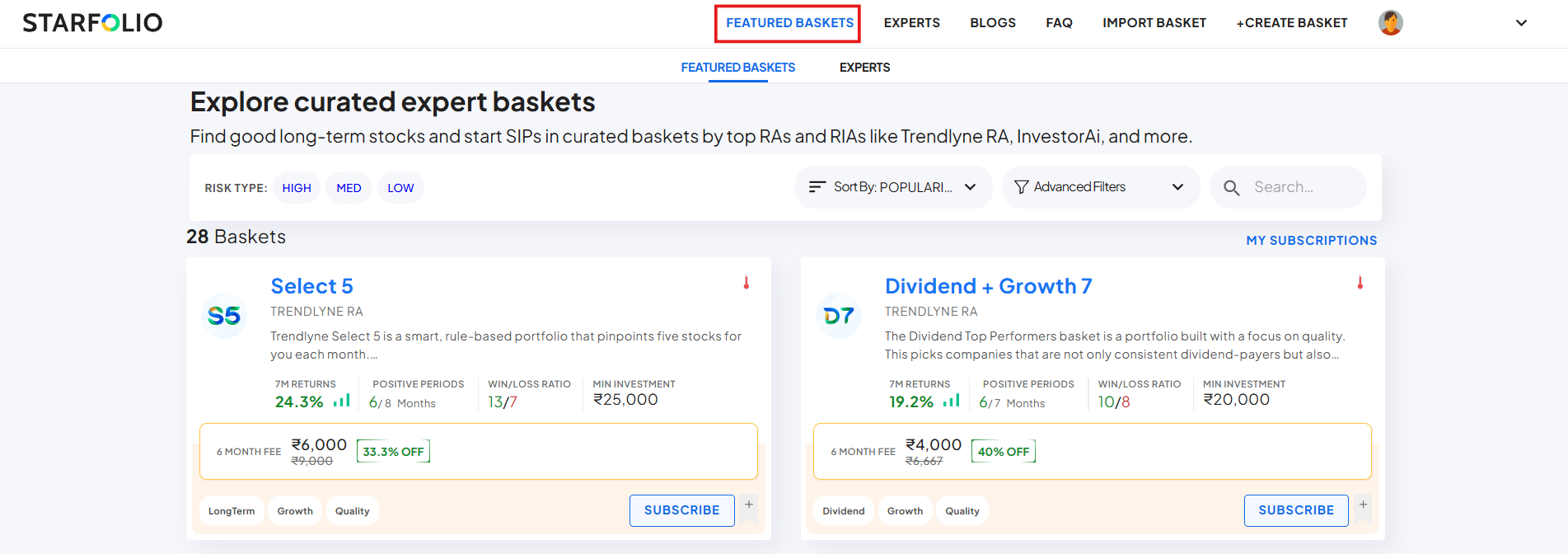1568x554 pixels.
Task: Click the plus icon on Dividend + Growth 7 card
Action: 1363,505
